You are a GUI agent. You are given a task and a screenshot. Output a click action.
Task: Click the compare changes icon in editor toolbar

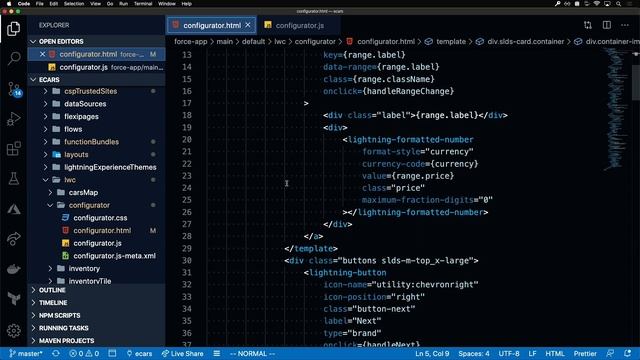588,25
